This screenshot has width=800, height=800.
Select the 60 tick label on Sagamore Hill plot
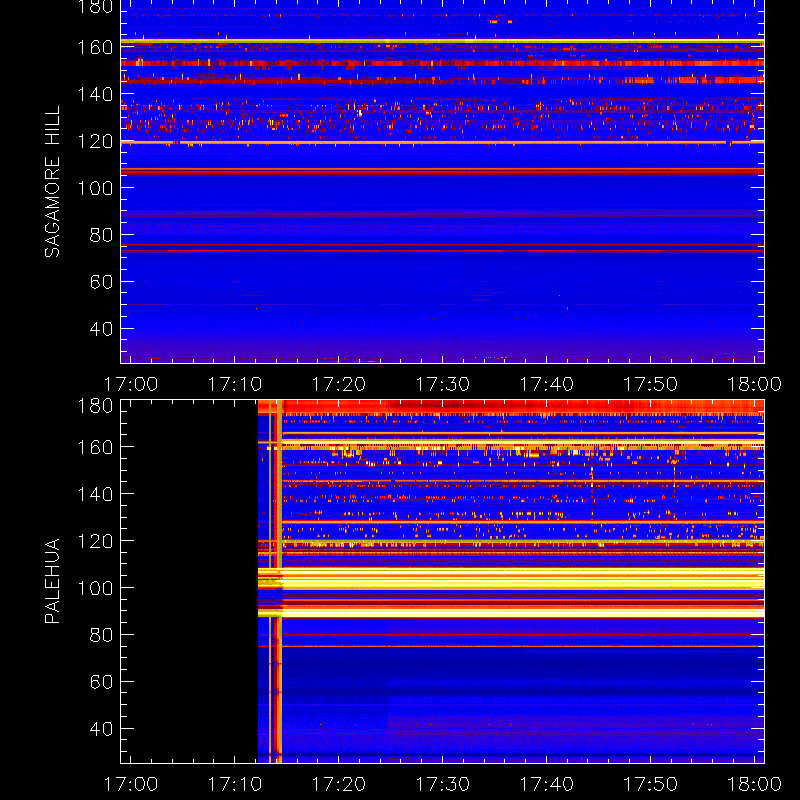coord(101,282)
